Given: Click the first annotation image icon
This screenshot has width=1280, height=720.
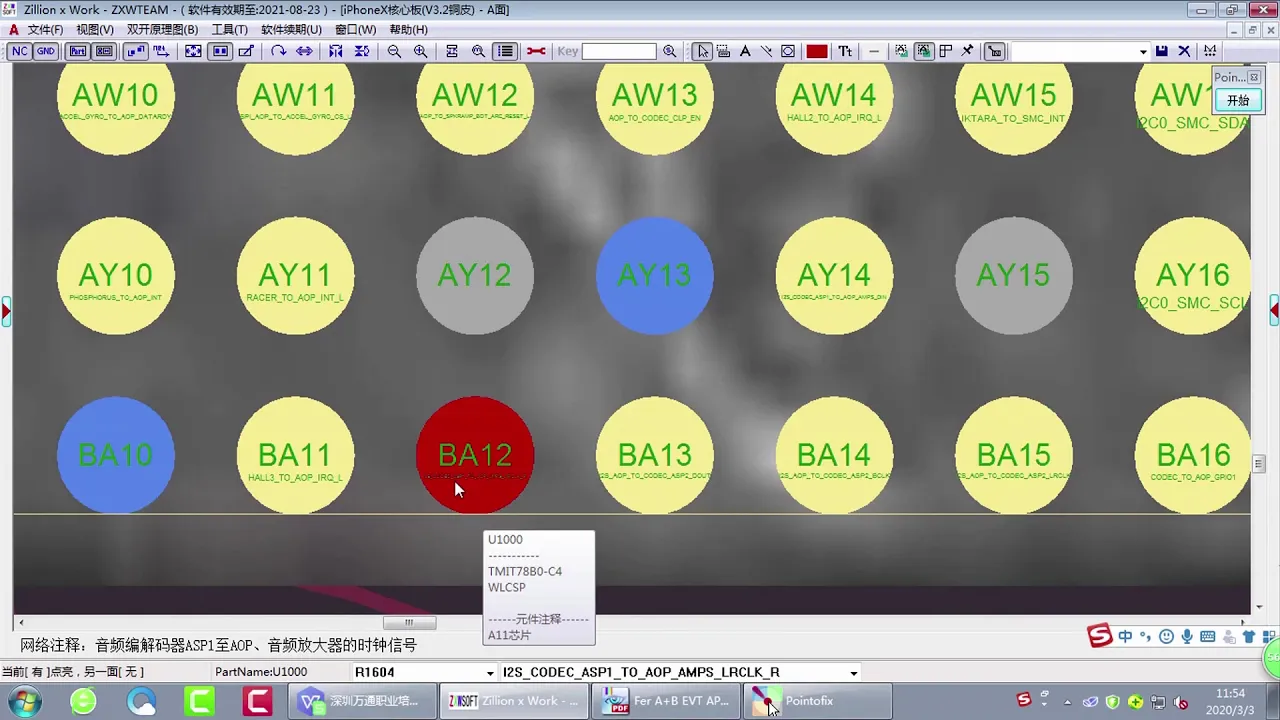Looking at the screenshot, I should point(901,51).
